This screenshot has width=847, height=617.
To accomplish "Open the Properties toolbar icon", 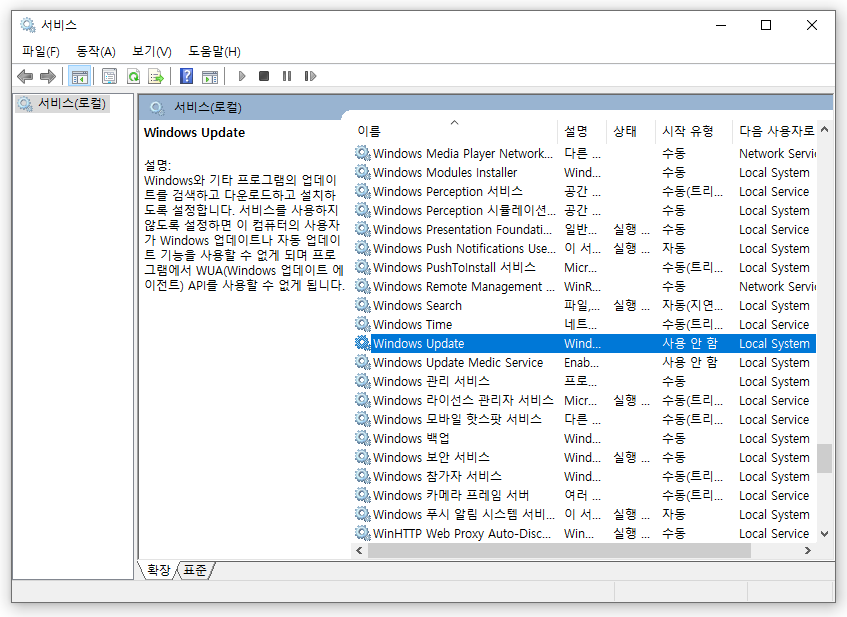I will pyautogui.click(x=110, y=76).
